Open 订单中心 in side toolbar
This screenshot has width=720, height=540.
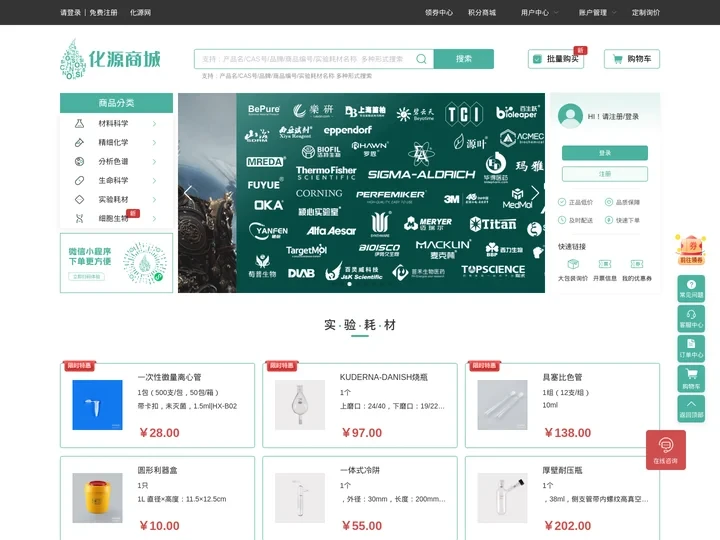coord(691,349)
